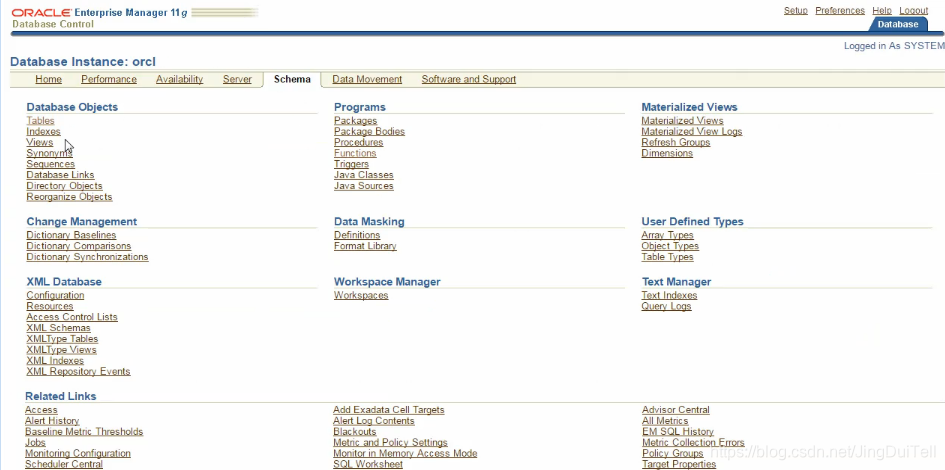Open the Packages link

356,121
